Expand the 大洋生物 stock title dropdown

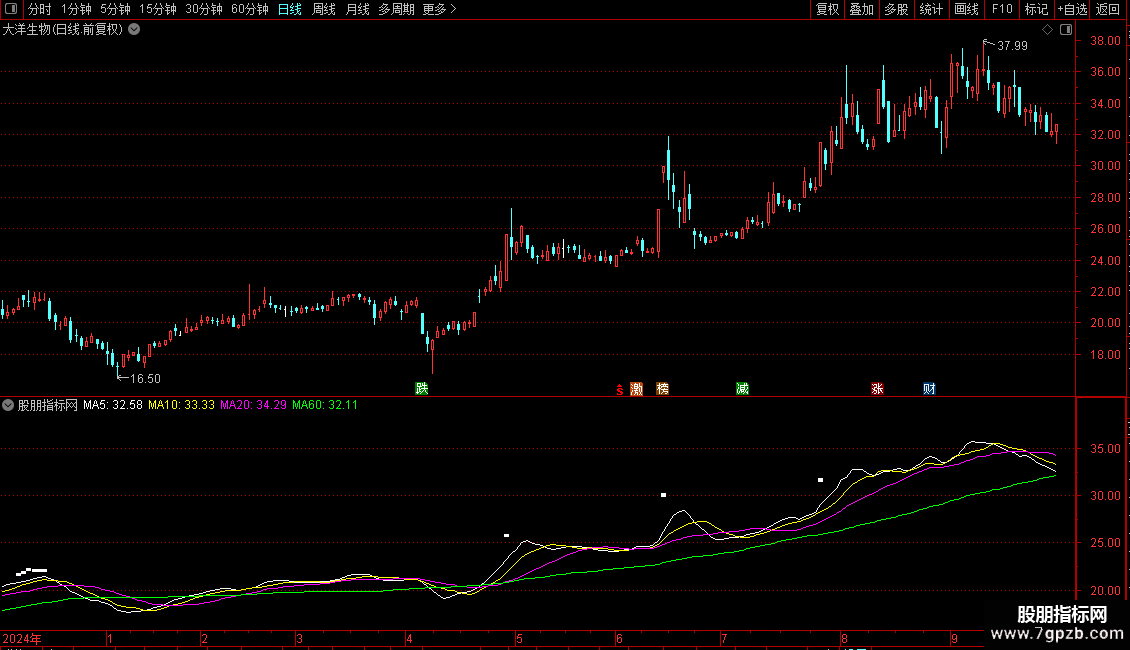click(134, 30)
